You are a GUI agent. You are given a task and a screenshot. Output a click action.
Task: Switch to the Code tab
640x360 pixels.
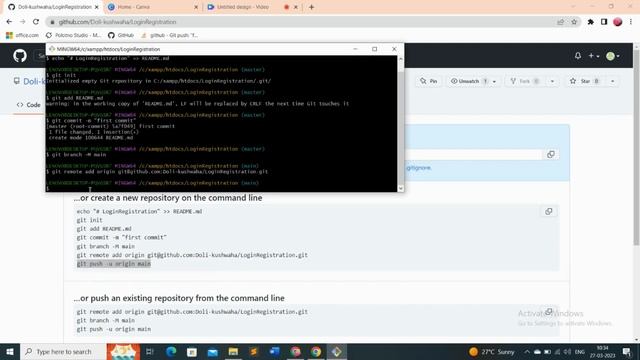[29, 105]
